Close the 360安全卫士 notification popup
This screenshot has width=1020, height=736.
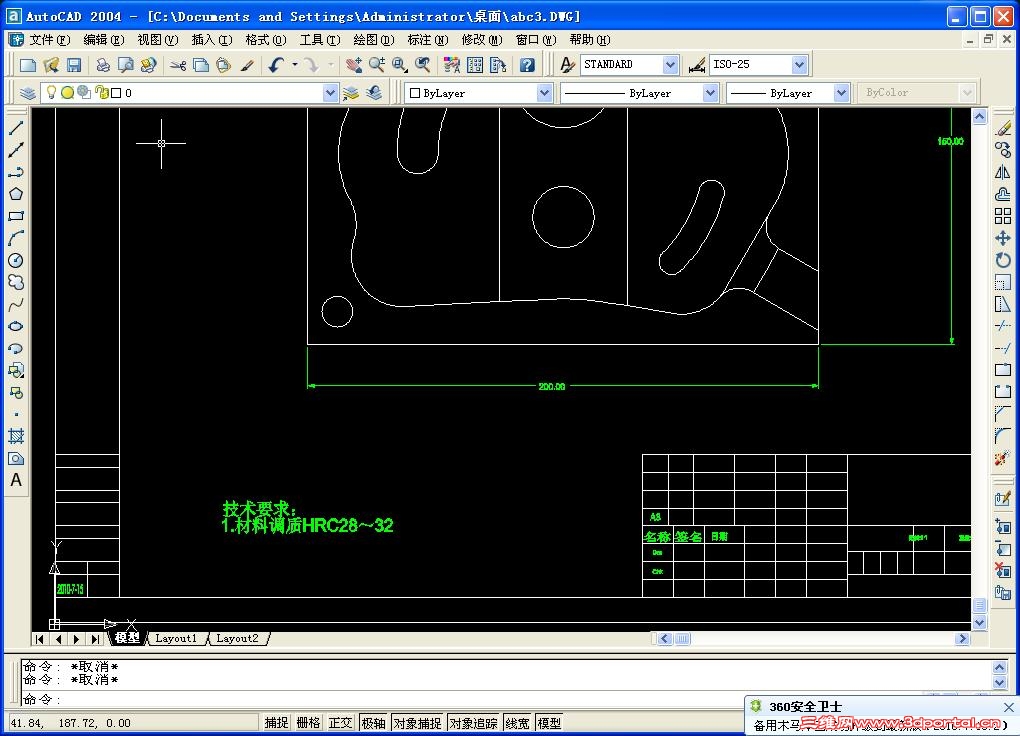click(x=1008, y=707)
